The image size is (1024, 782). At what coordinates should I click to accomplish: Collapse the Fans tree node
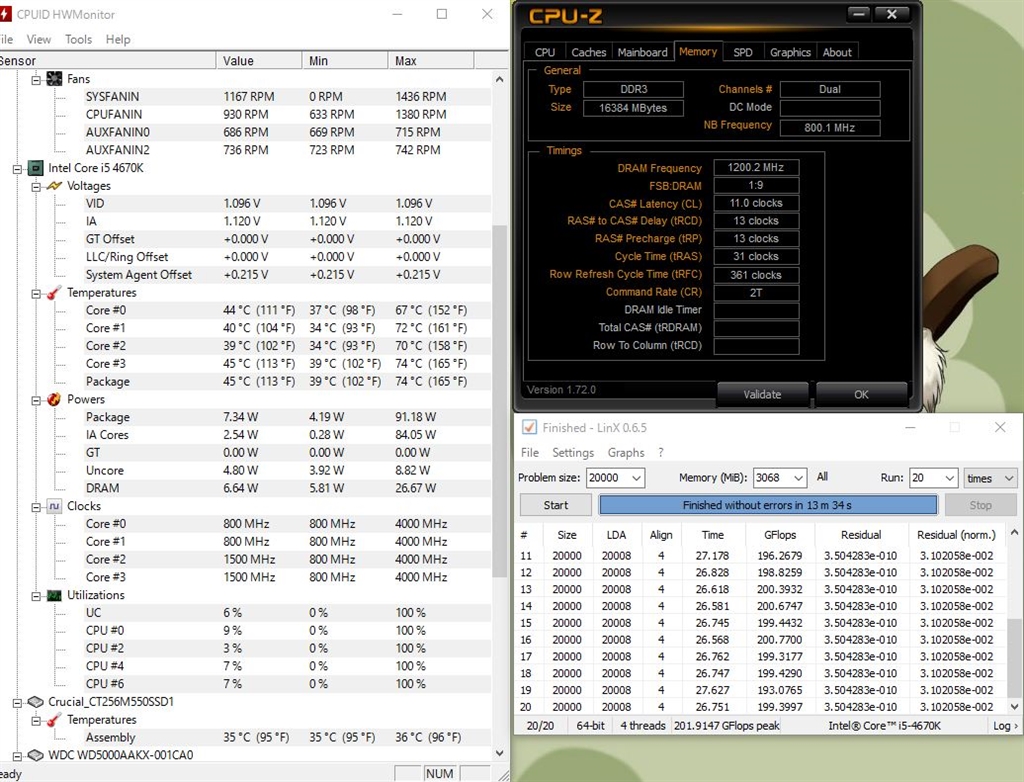(x=36, y=80)
